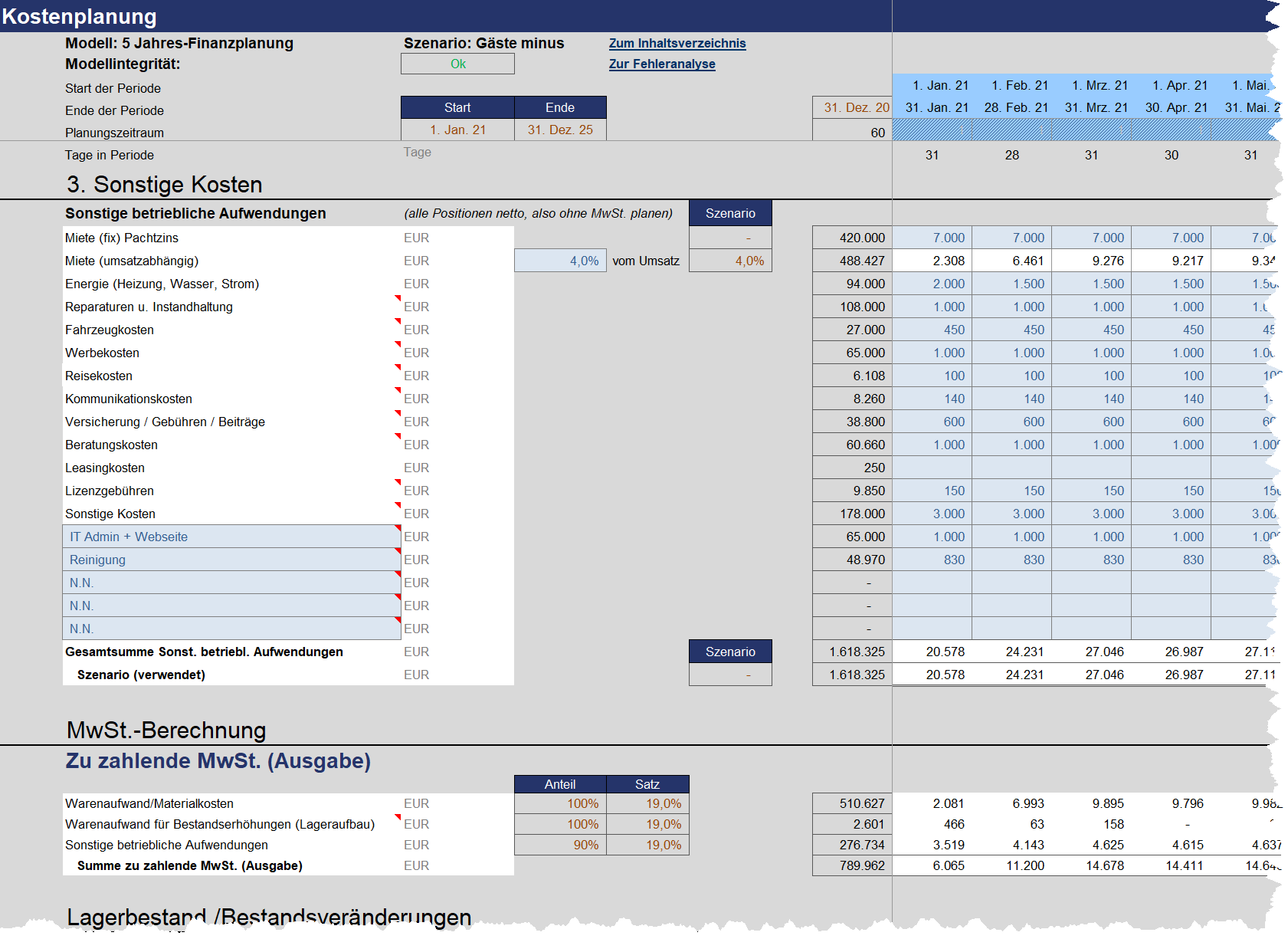
Task: Click the 4,0% vom Umsatz input cell
Action: tap(560, 261)
